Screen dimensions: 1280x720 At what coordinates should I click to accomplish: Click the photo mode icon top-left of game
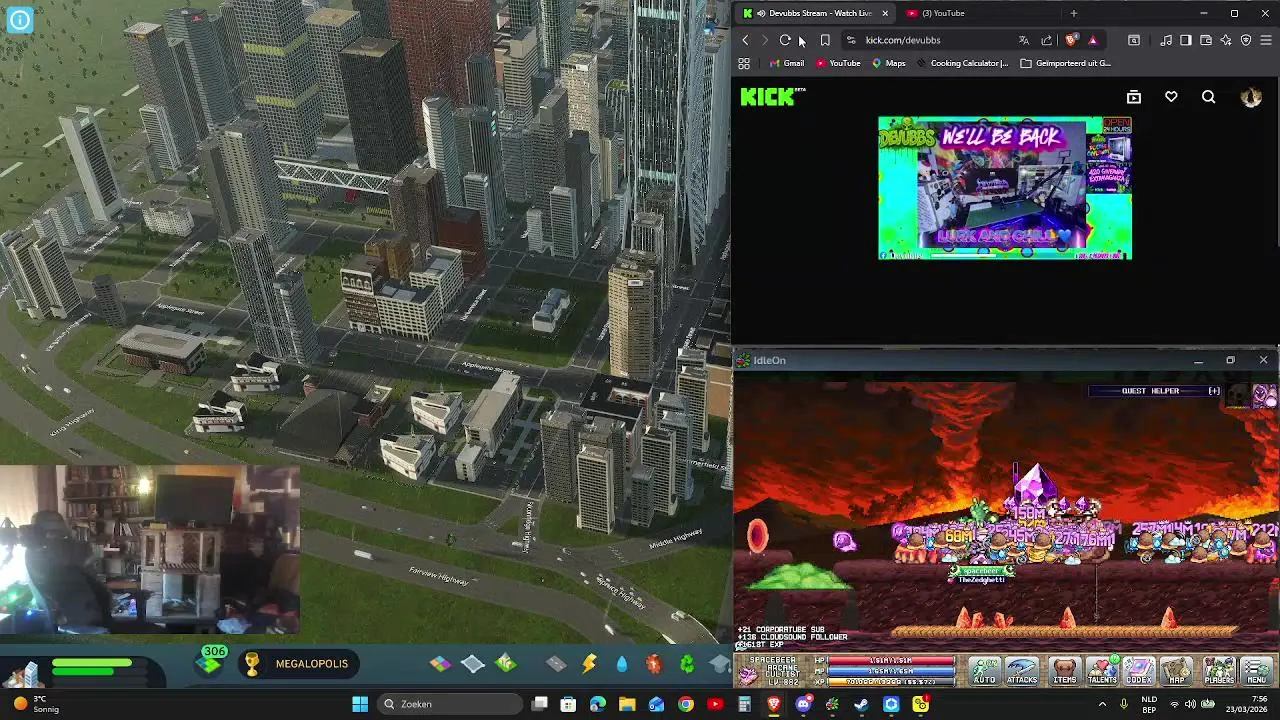(19, 19)
